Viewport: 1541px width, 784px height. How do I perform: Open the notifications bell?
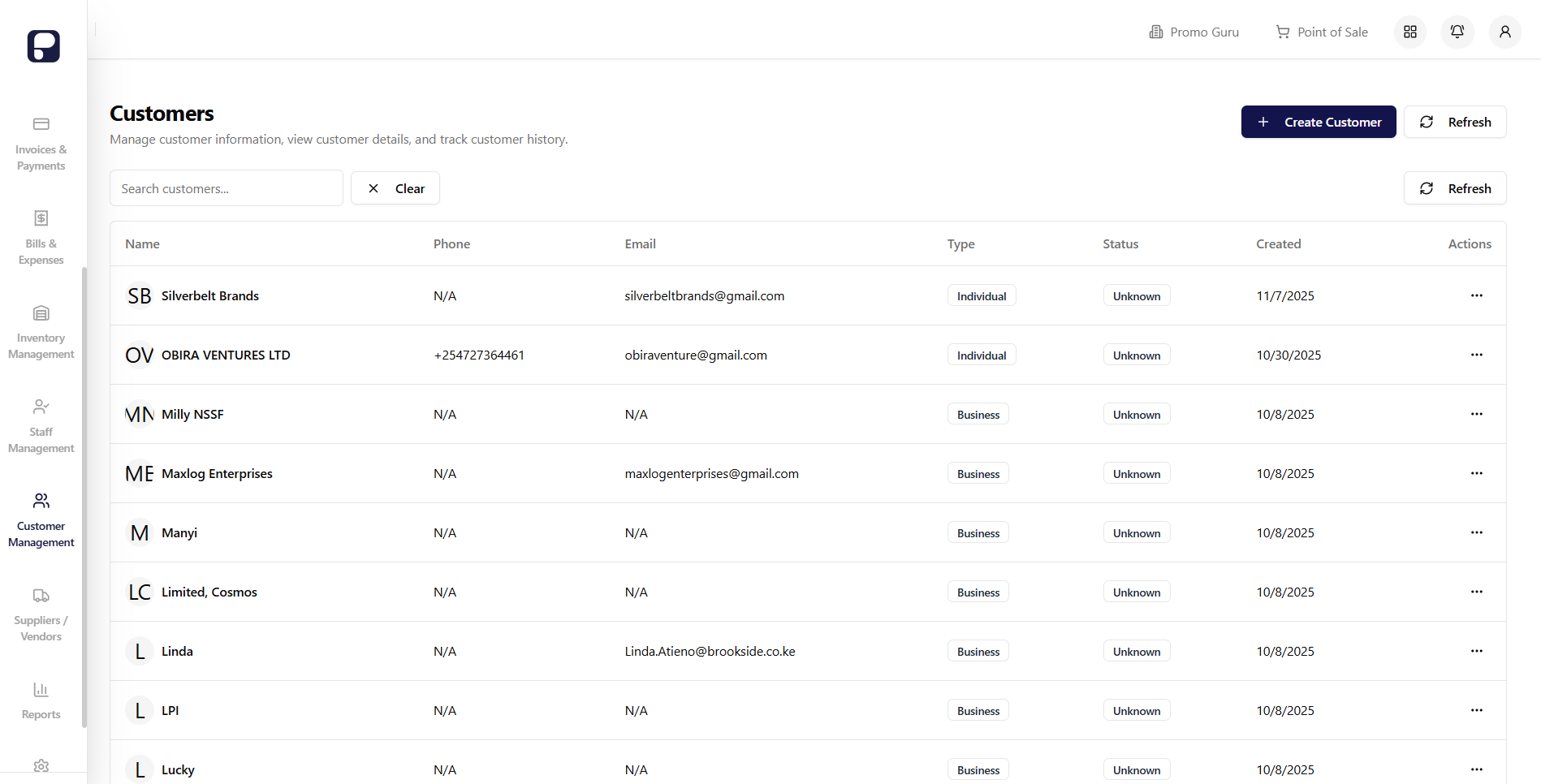1457,32
